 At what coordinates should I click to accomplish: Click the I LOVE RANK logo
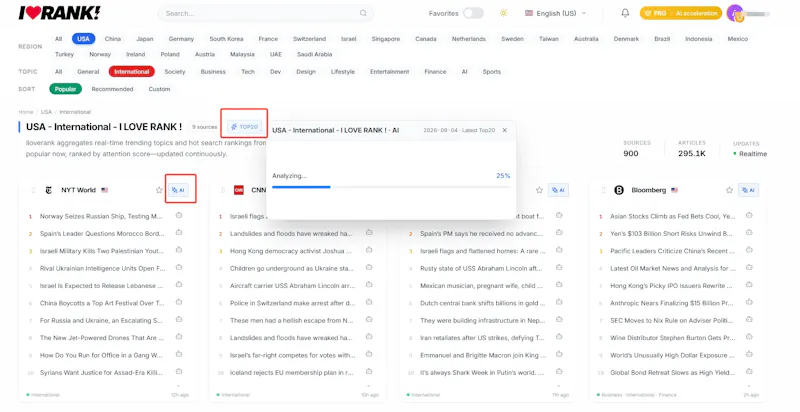point(60,13)
